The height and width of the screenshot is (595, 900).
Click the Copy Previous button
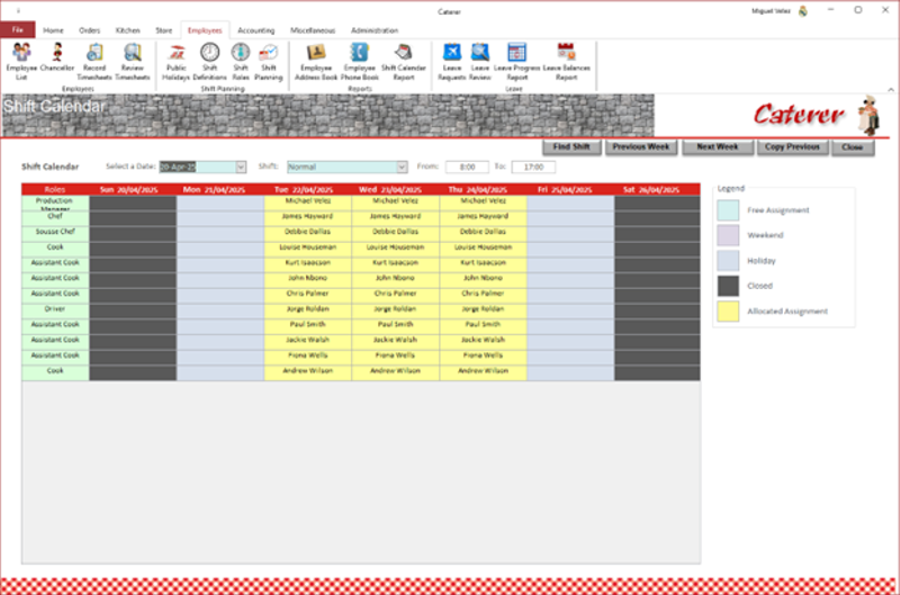[792, 147]
